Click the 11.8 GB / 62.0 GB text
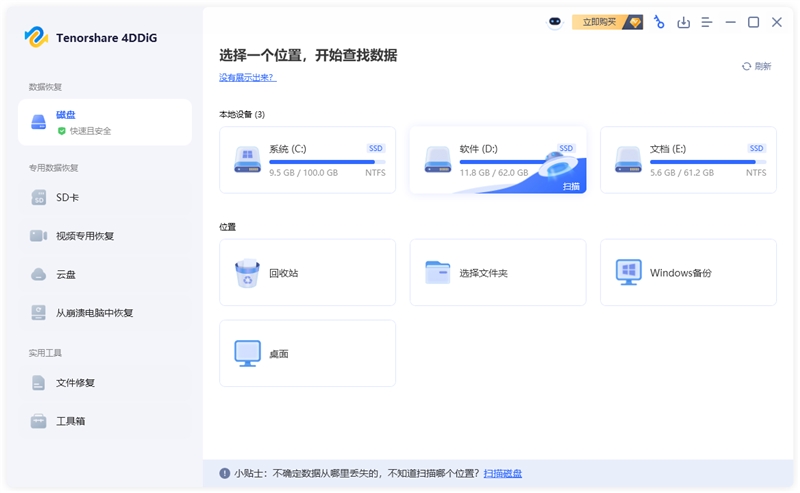Image resolution: width=800 pixels, height=493 pixels. pos(494,173)
